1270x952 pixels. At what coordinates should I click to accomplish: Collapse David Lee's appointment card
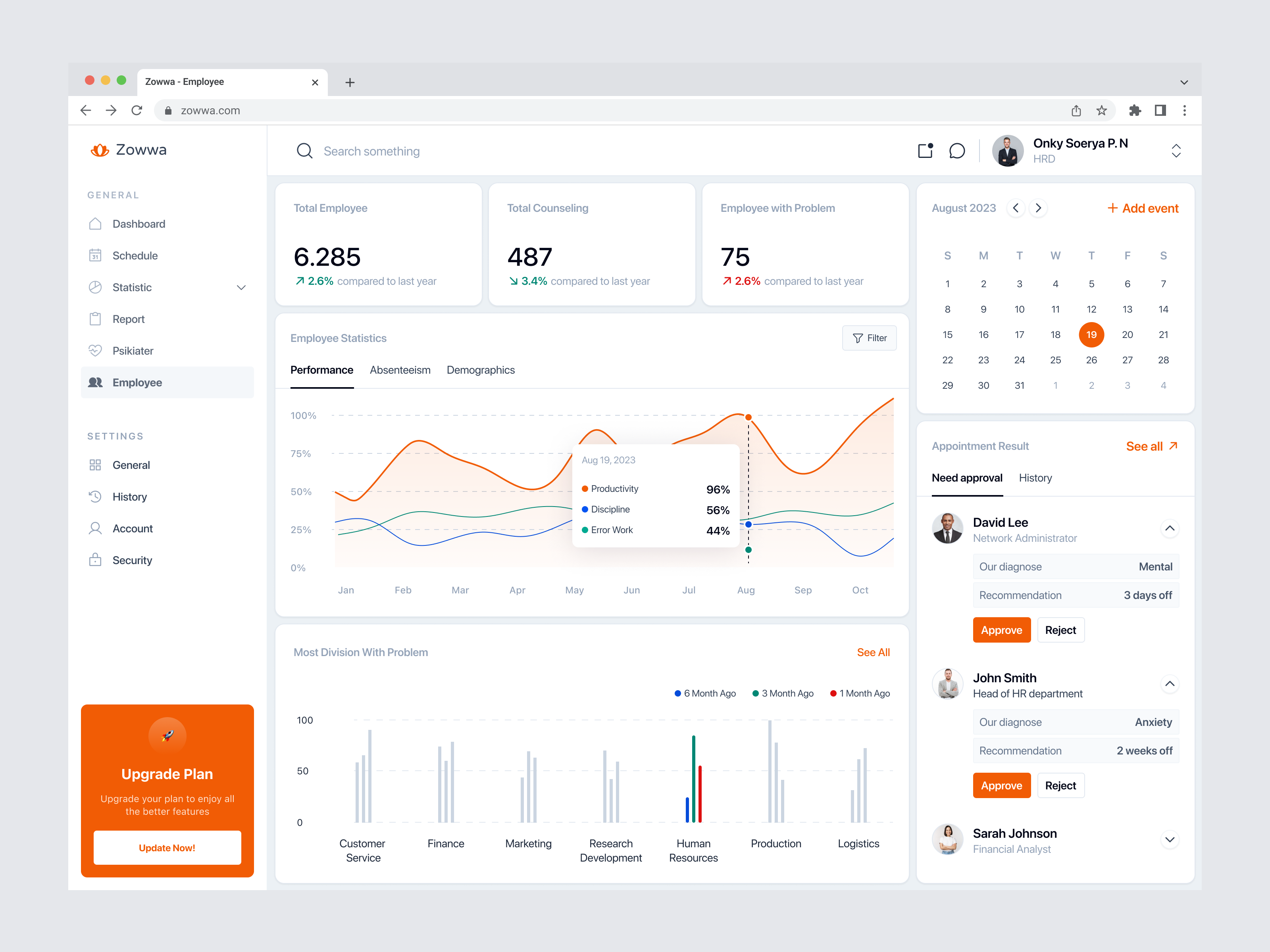point(1170,528)
